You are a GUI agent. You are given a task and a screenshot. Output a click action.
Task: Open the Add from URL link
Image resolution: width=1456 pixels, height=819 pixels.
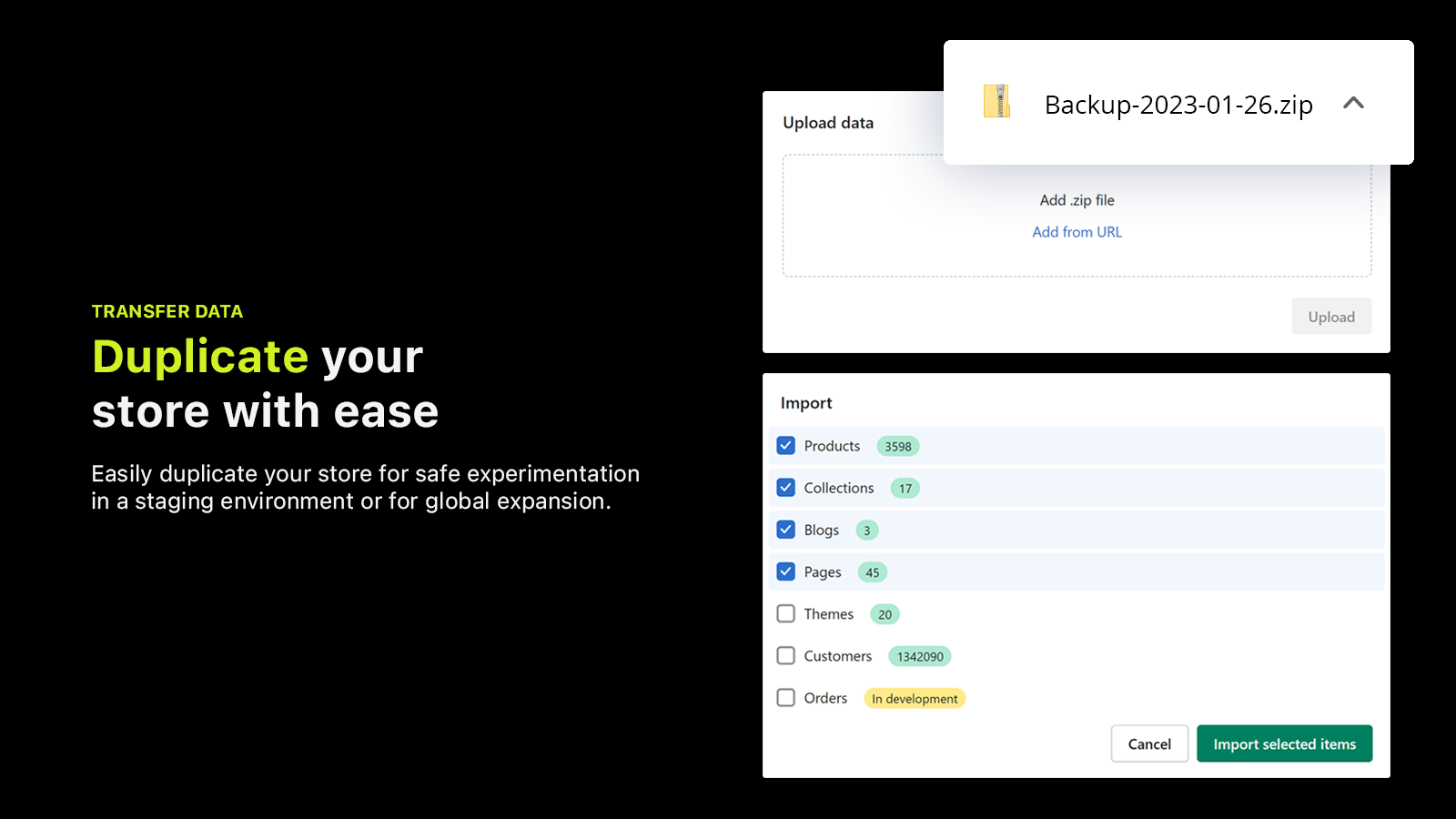click(x=1077, y=232)
